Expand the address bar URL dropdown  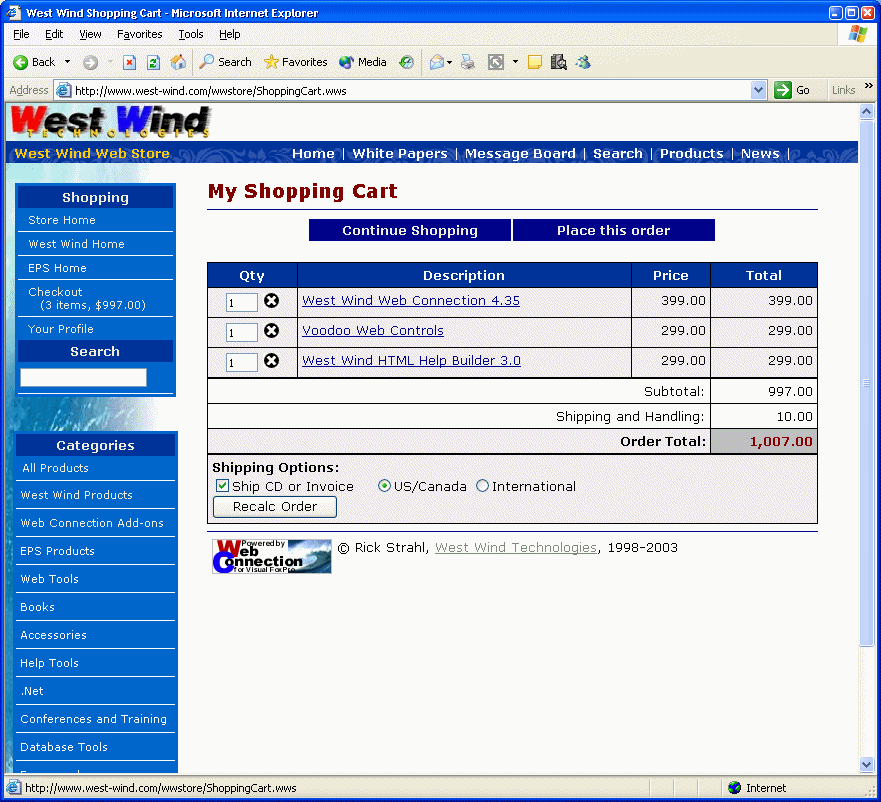(758, 90)
